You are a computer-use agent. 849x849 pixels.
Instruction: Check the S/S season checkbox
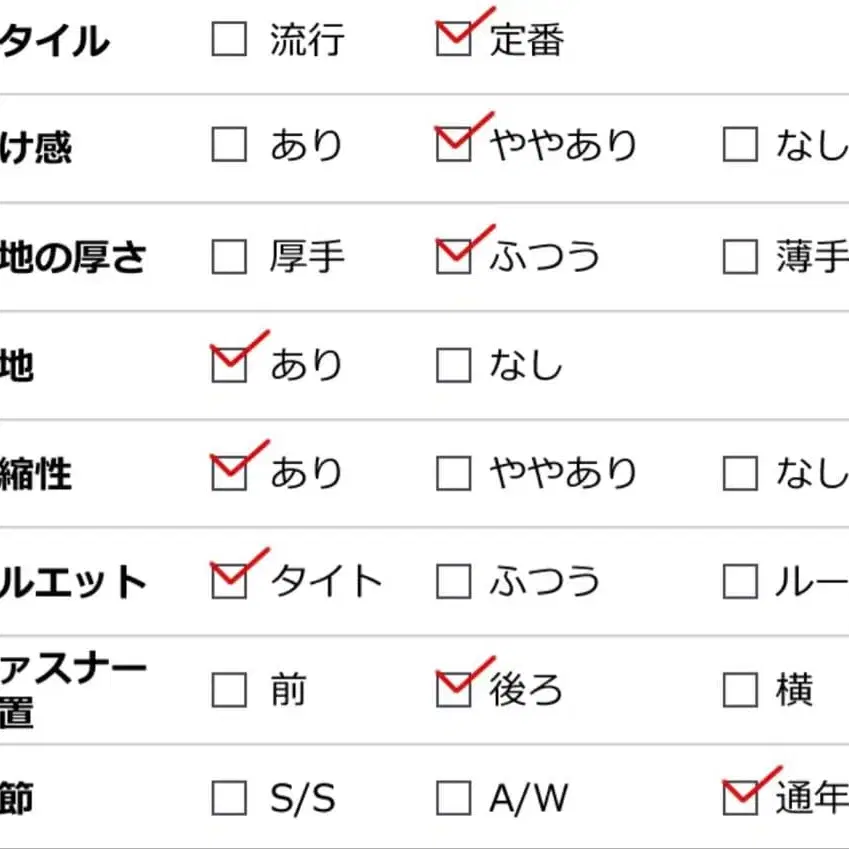click(229, 799)
